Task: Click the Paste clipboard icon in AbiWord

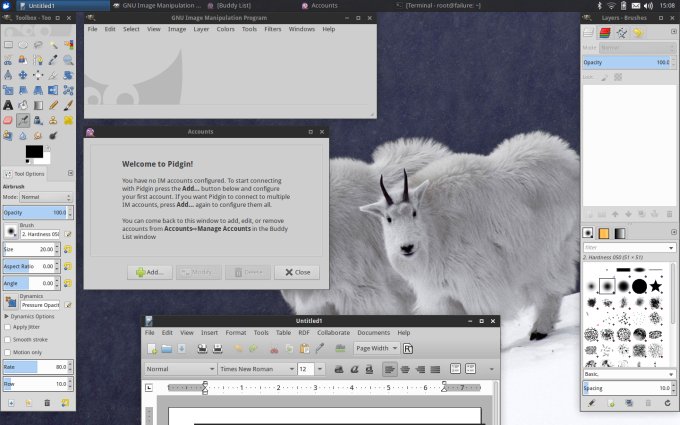Action: click(305, 349)
